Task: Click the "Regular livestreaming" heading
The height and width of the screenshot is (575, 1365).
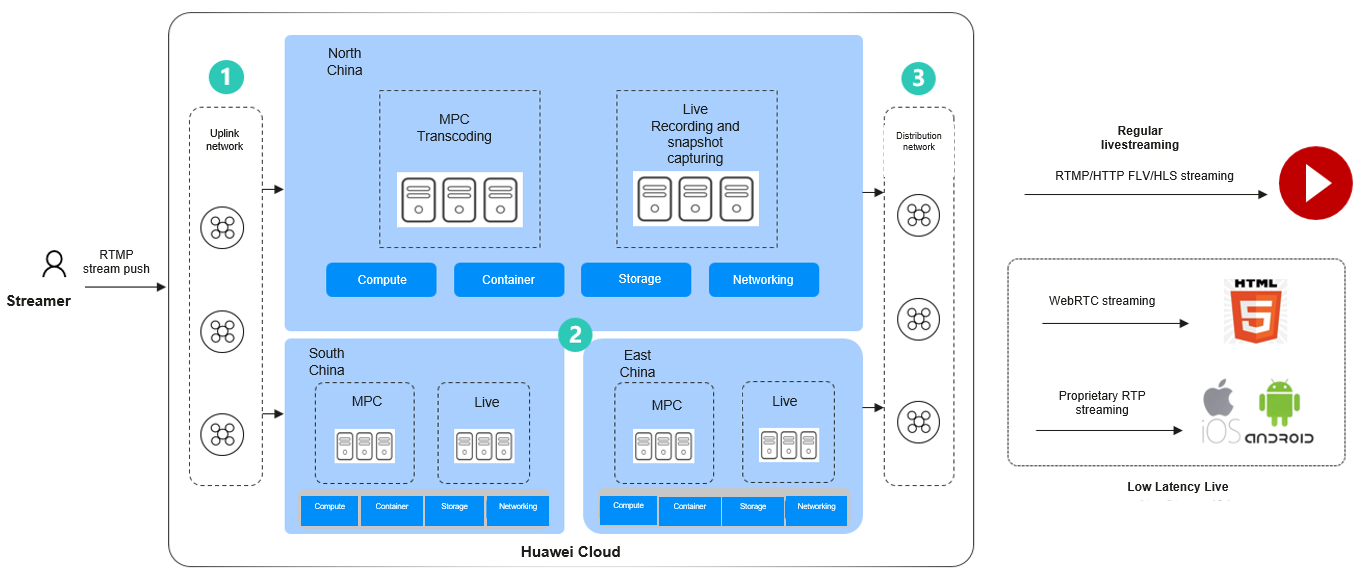Action: point(1140,138)
